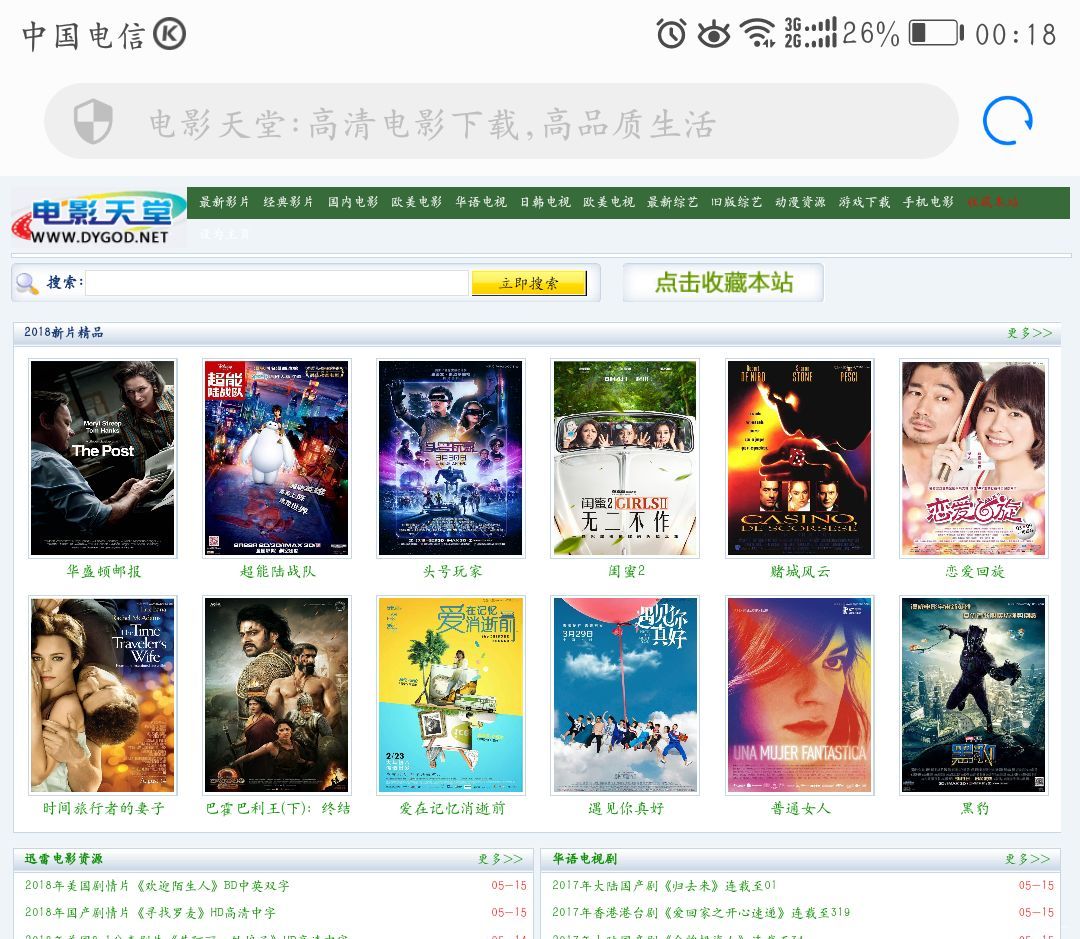This screenshot has width=1080, height=939.
Task: Open The Post movie poster
Action: click(x=103, y=458)
